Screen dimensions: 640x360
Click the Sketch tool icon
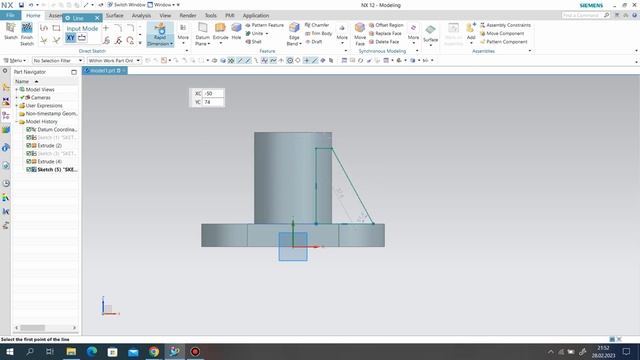click(11, 28)
